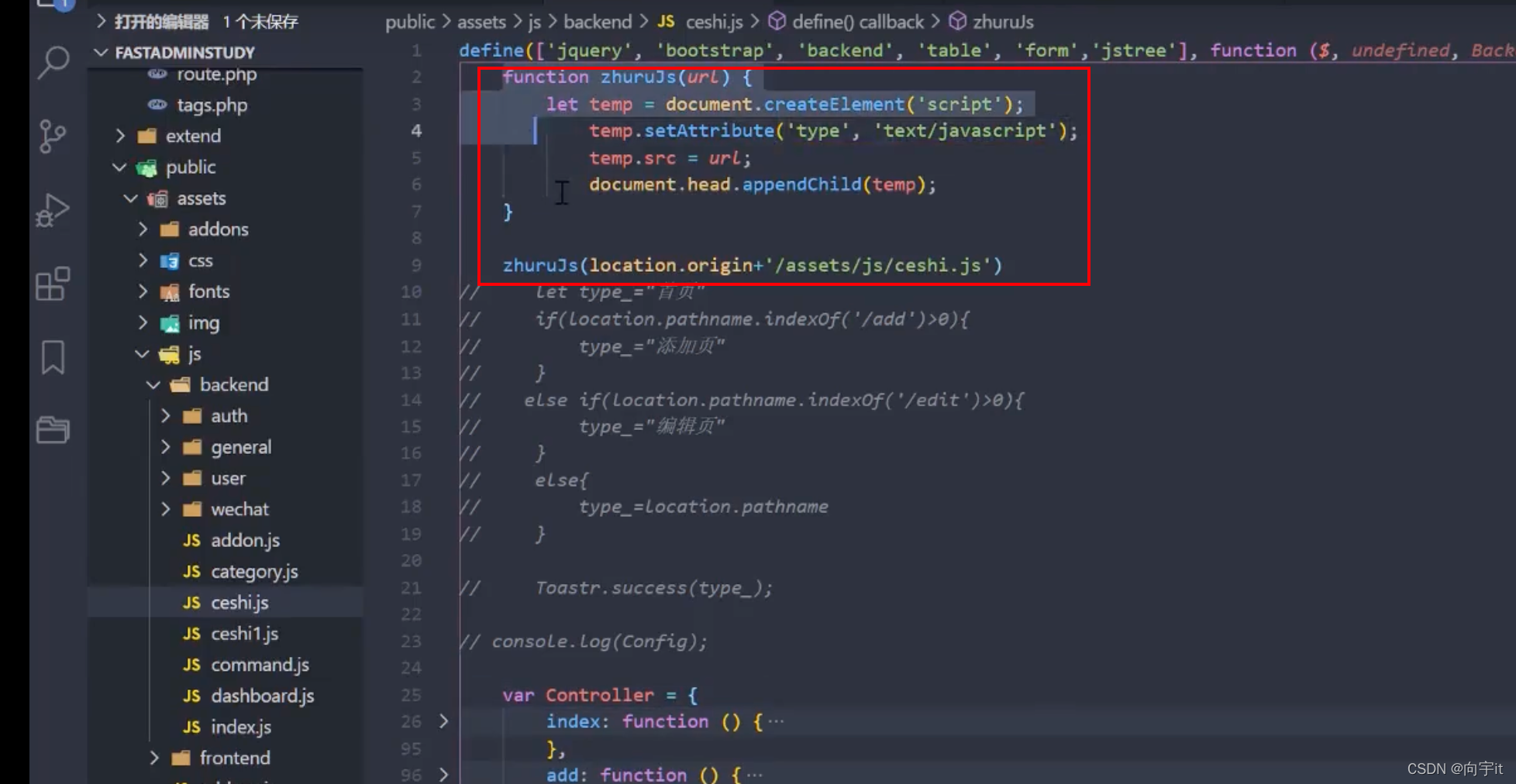
Task: Open the Search panel
Action: pos(51,60)
